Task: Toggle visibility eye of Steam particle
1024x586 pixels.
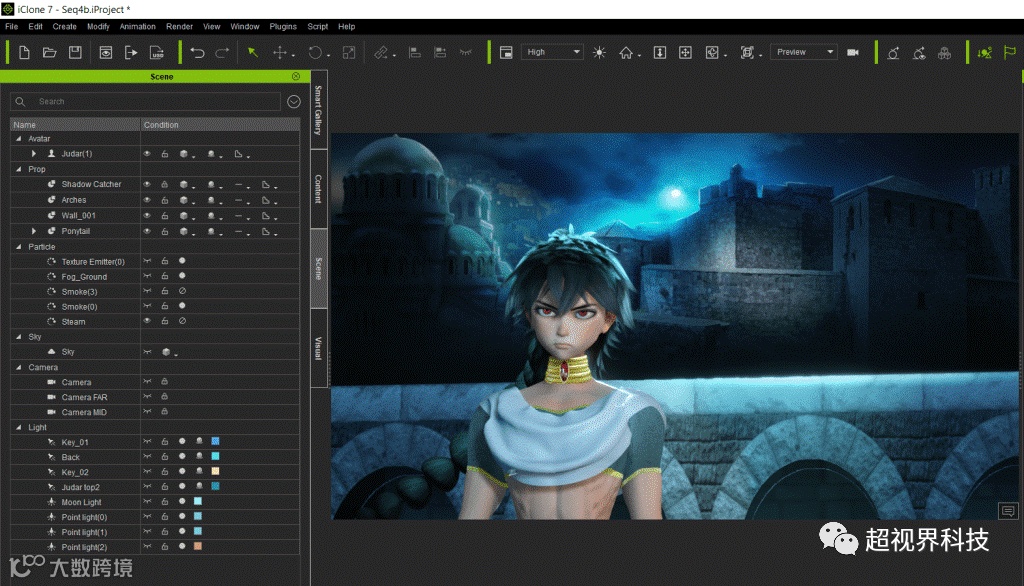Action: (x=147, y=321)
